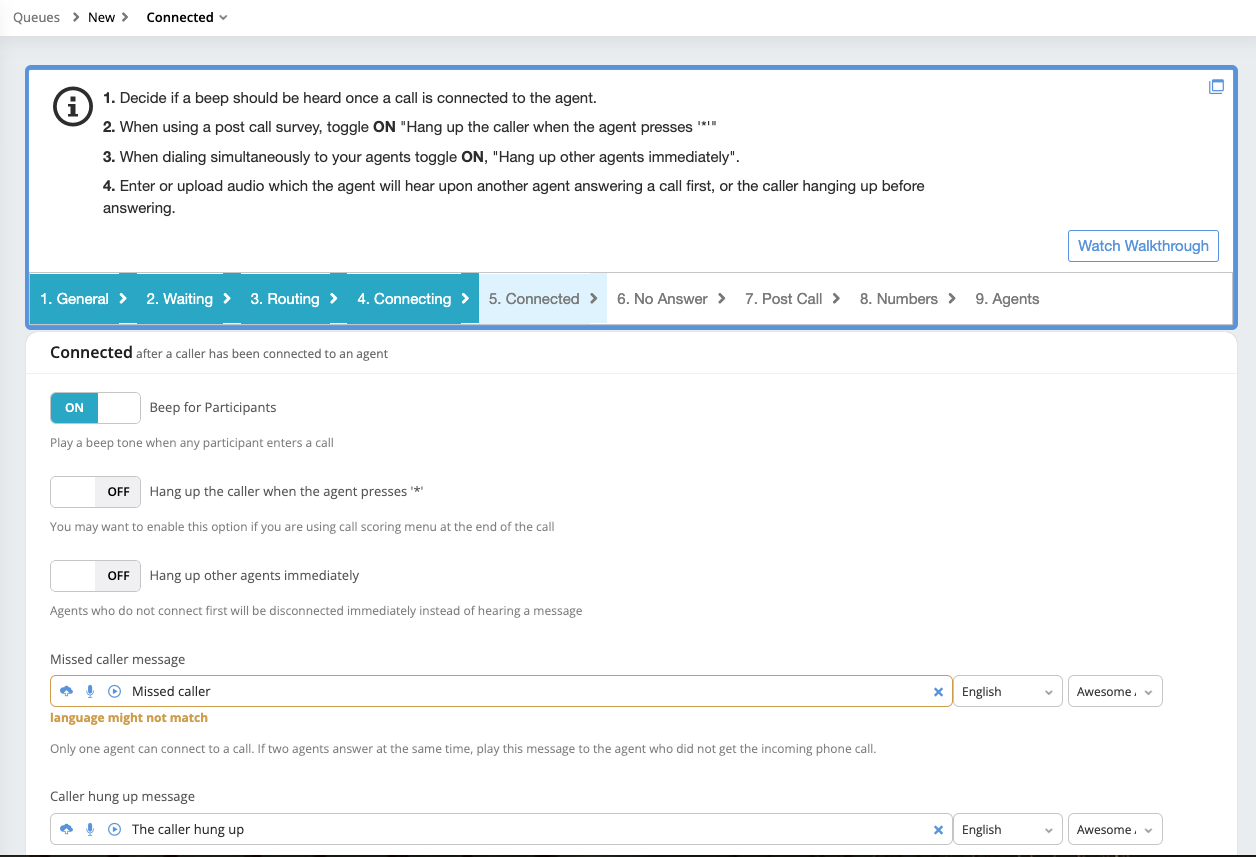The image size is (1256, 857).
Task: Click the info icon beside the instructions
Action: pos(72,107)
